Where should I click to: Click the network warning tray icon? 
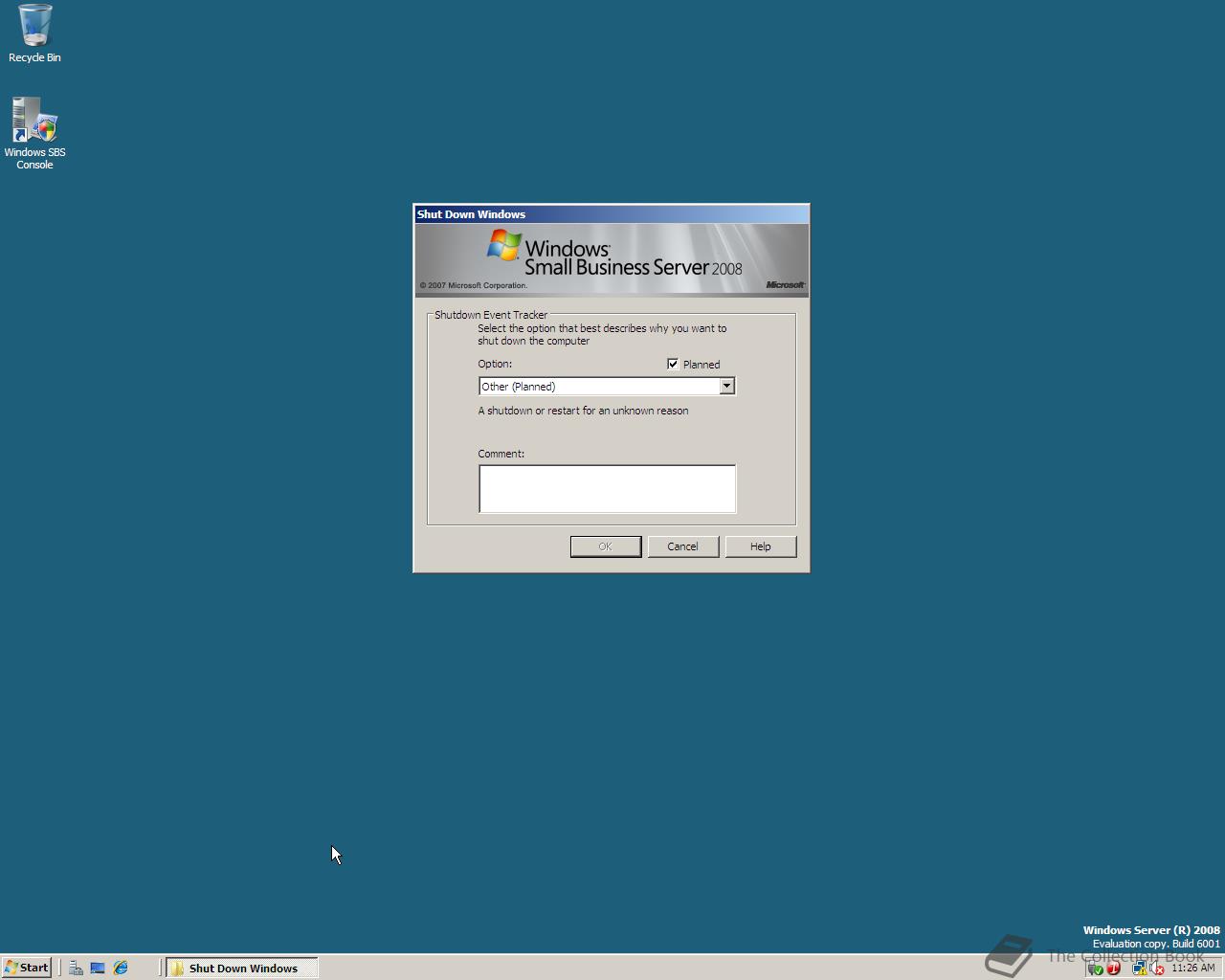pyautogui.click(x=1140, y=969)
